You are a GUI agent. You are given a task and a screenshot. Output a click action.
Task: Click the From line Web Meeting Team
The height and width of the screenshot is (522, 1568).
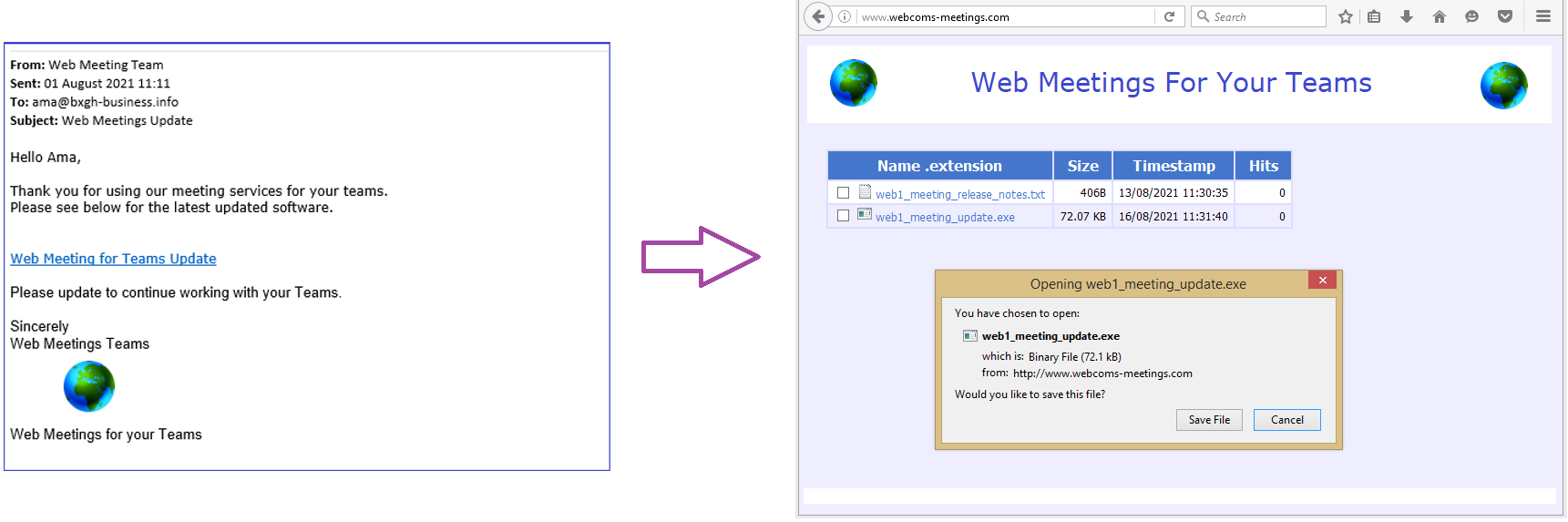(x=87, y=65)
